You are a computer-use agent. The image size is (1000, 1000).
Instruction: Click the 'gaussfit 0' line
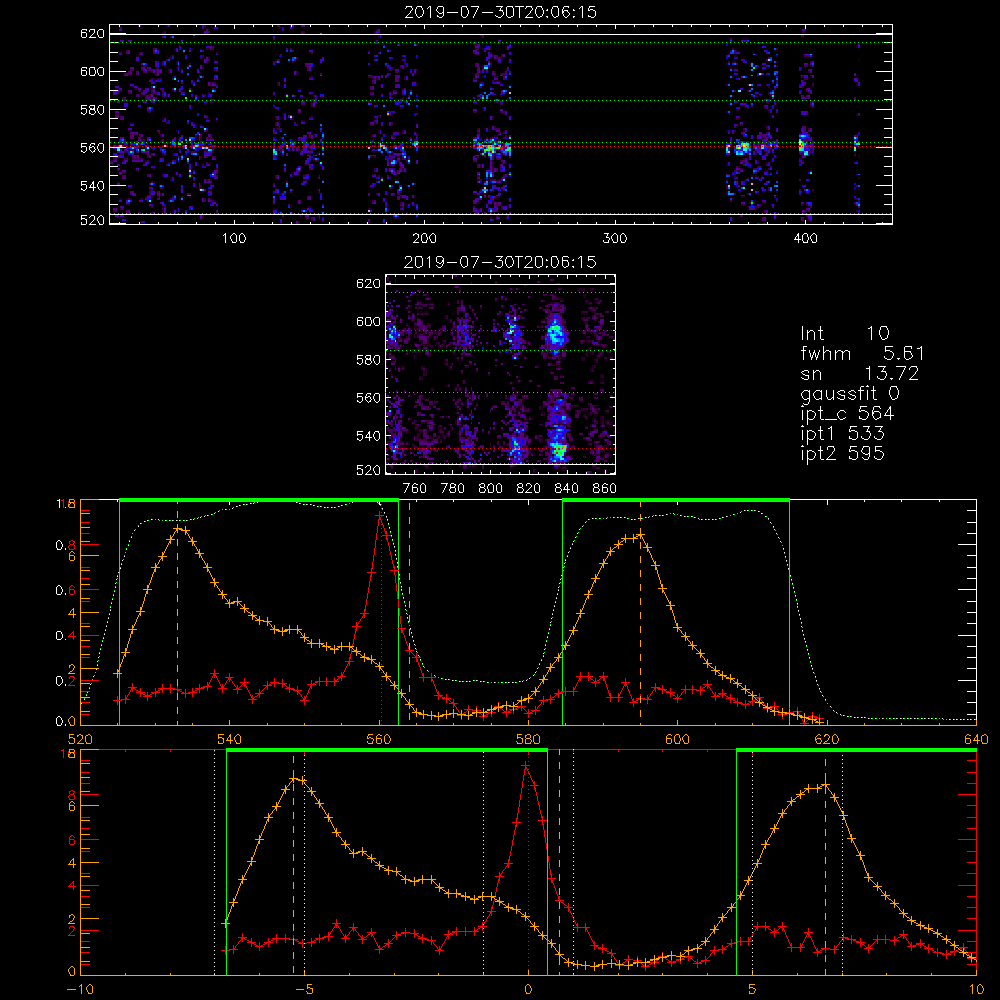click(850, 394)
